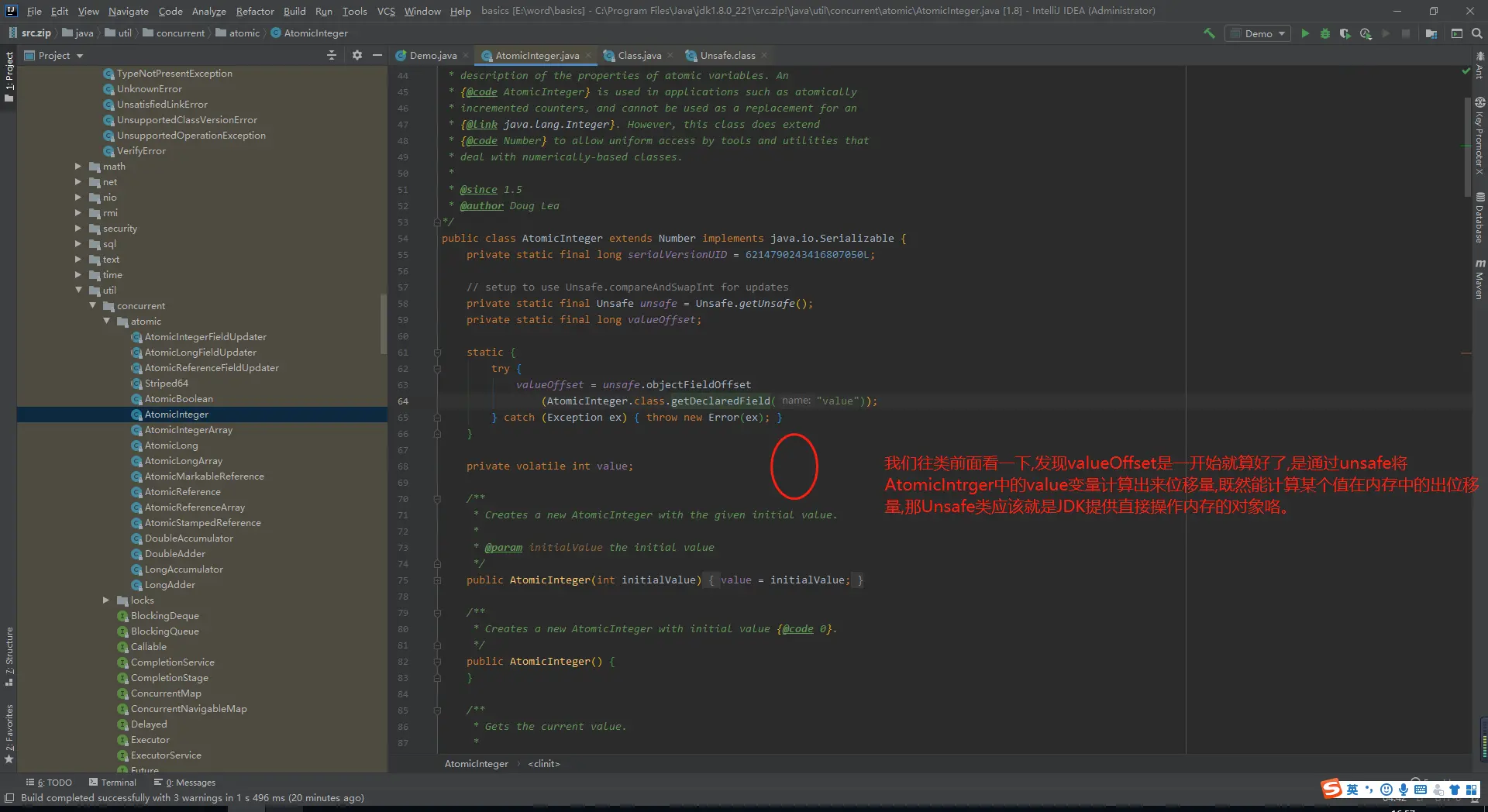
Task: Open the Terminal tool window
Action: point(112,783)
